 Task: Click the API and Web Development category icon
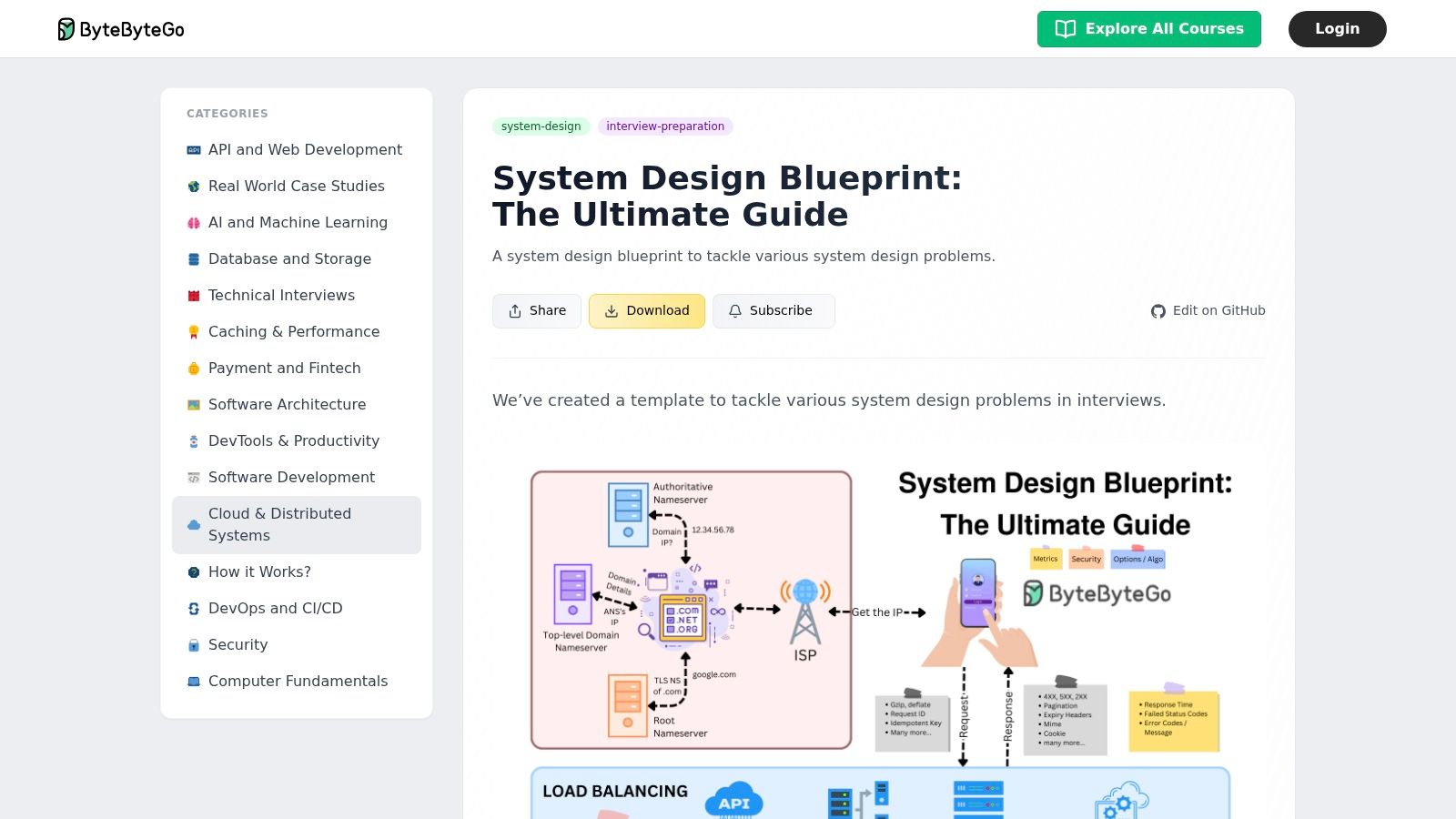[194, 150]
